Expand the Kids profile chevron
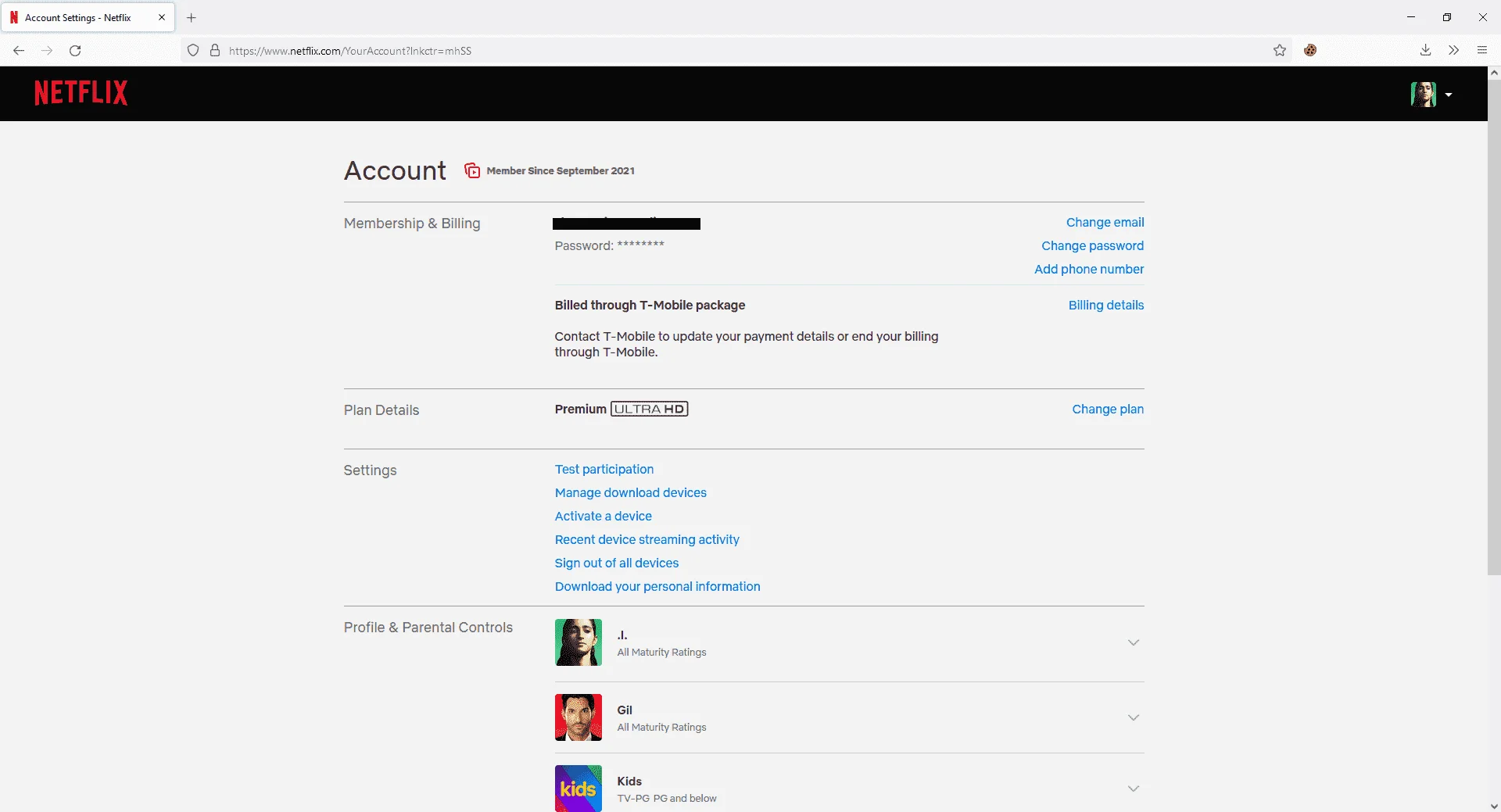 (1134, 789)
